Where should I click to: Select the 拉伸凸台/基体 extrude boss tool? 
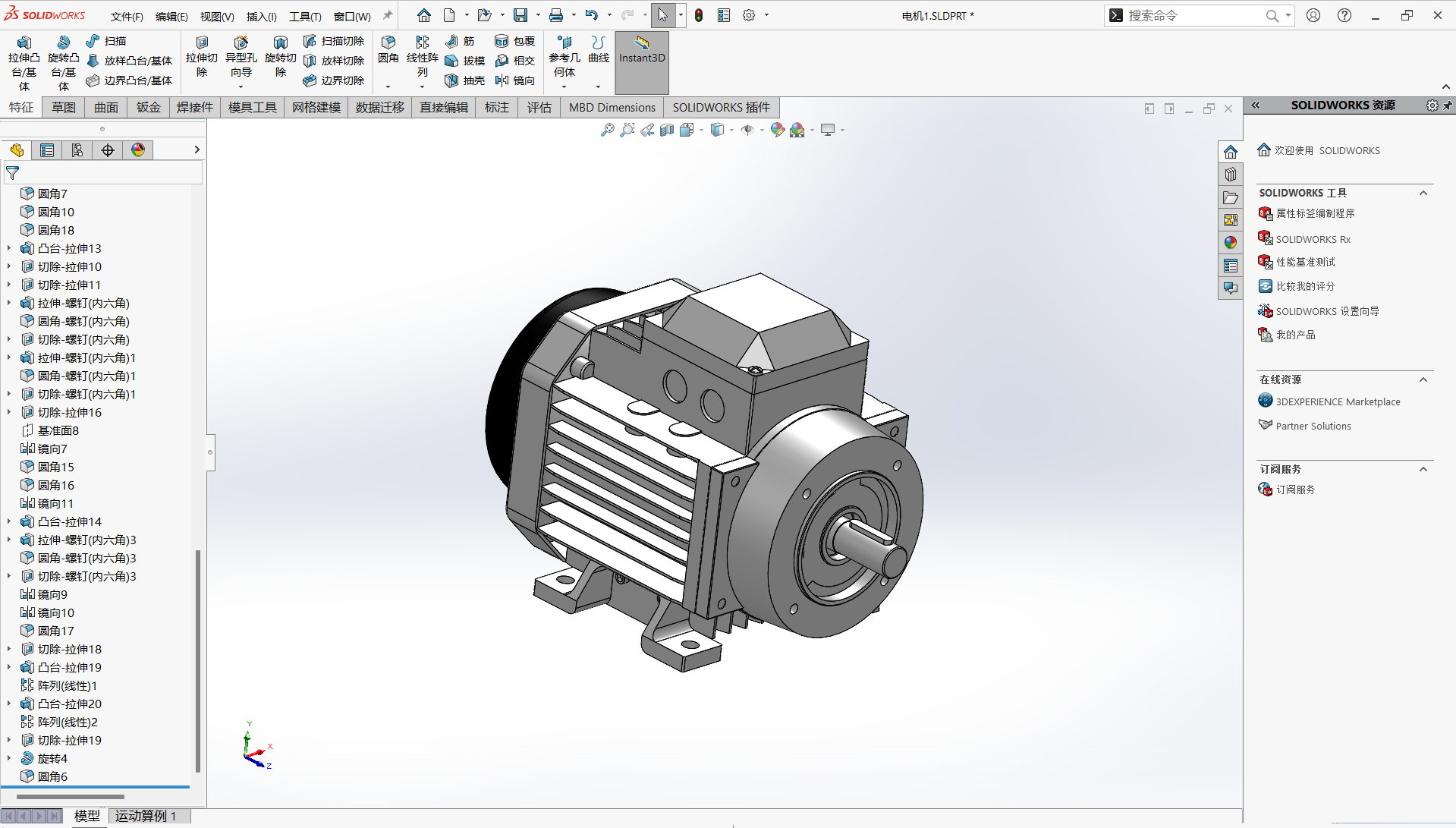[24, 63]
